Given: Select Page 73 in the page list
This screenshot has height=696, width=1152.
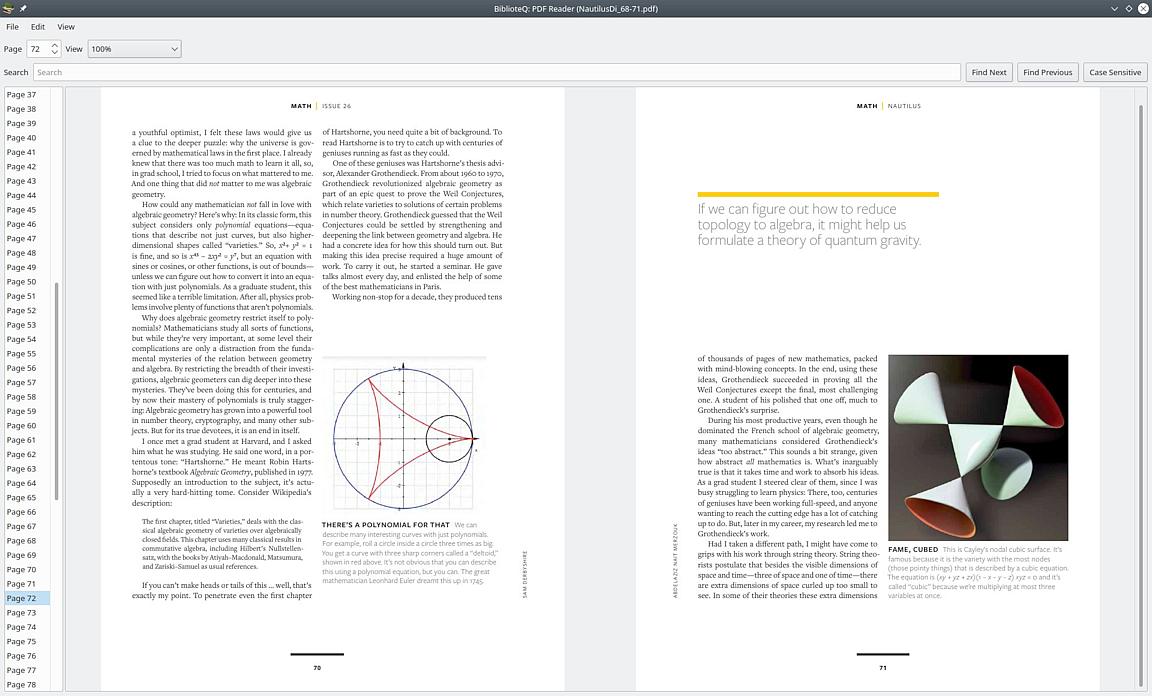Looking at the screenshot, I should tap(27, 613).
